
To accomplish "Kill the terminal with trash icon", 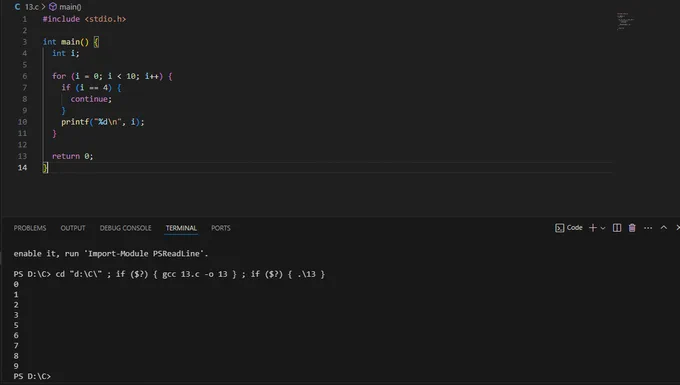I will 632,228.
